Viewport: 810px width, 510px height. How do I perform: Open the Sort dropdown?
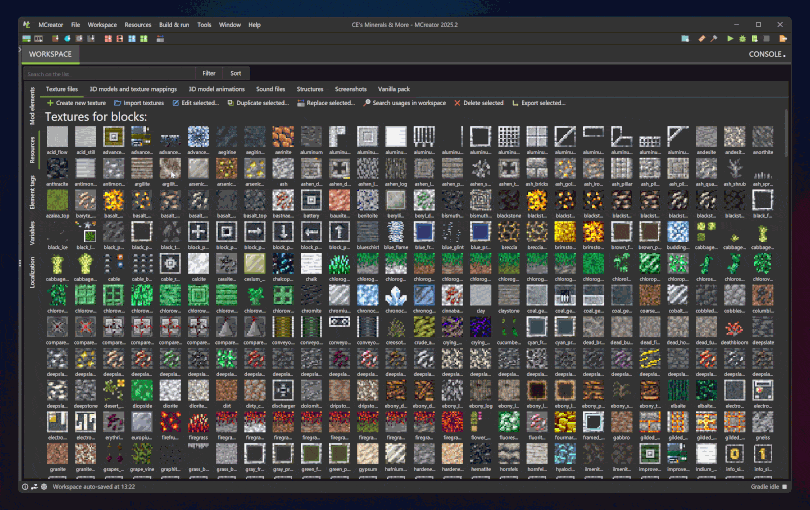click(236, 73)
